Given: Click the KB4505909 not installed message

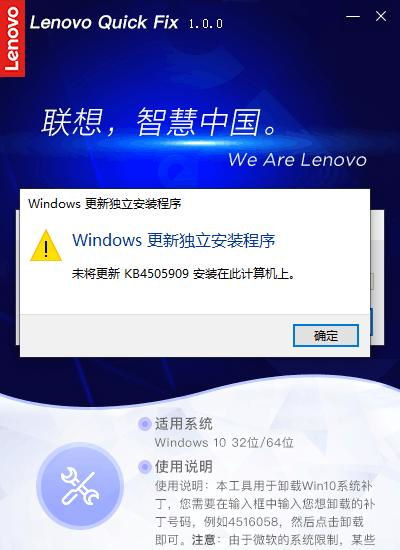Looking at the screenshot, I should [184, 274].
